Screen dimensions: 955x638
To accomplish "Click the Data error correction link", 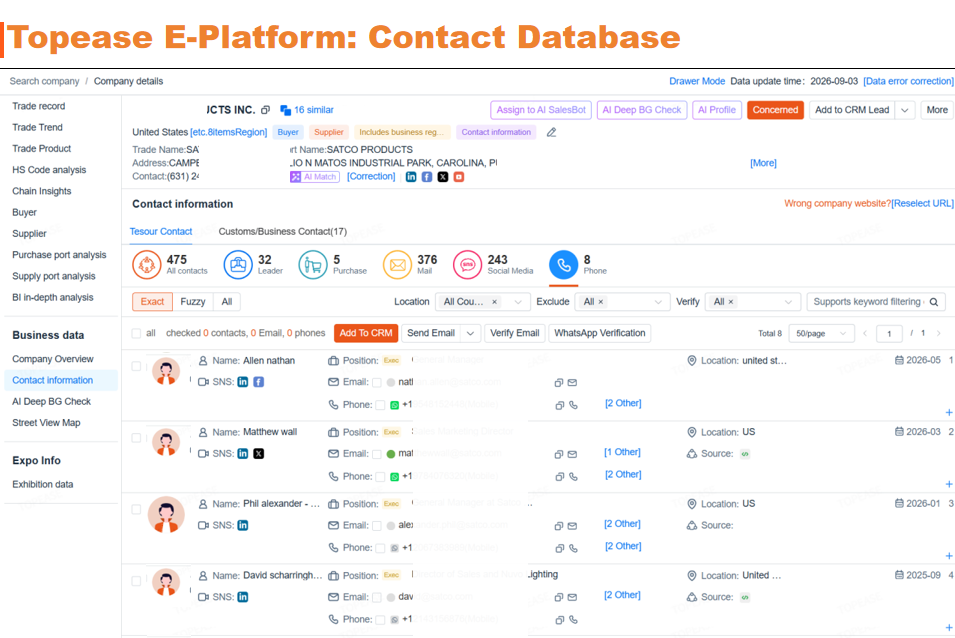I will (x=909, y=81).
